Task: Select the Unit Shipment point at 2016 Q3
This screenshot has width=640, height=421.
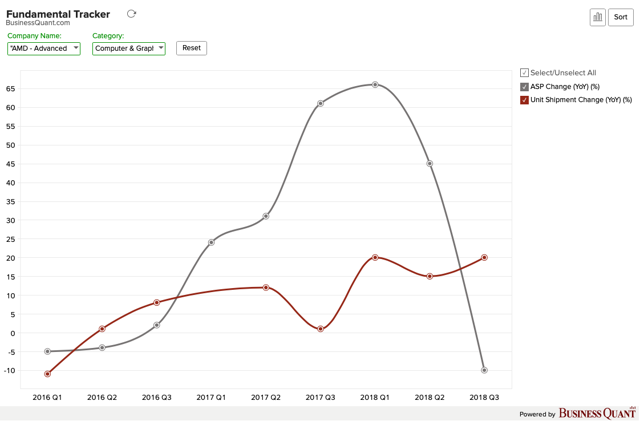Action: 157,303
